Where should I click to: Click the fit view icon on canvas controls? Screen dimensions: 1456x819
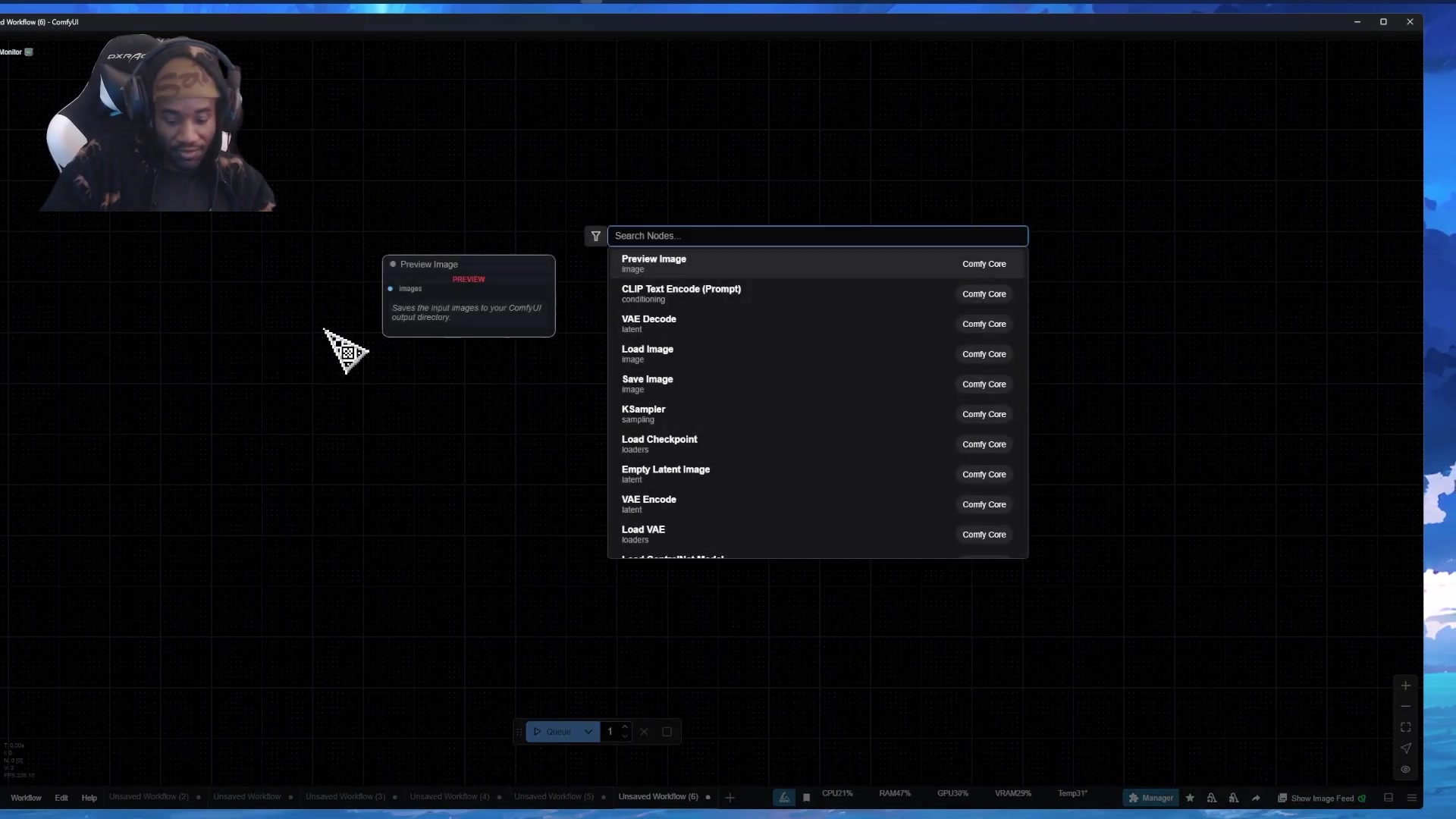point(1405,727)
